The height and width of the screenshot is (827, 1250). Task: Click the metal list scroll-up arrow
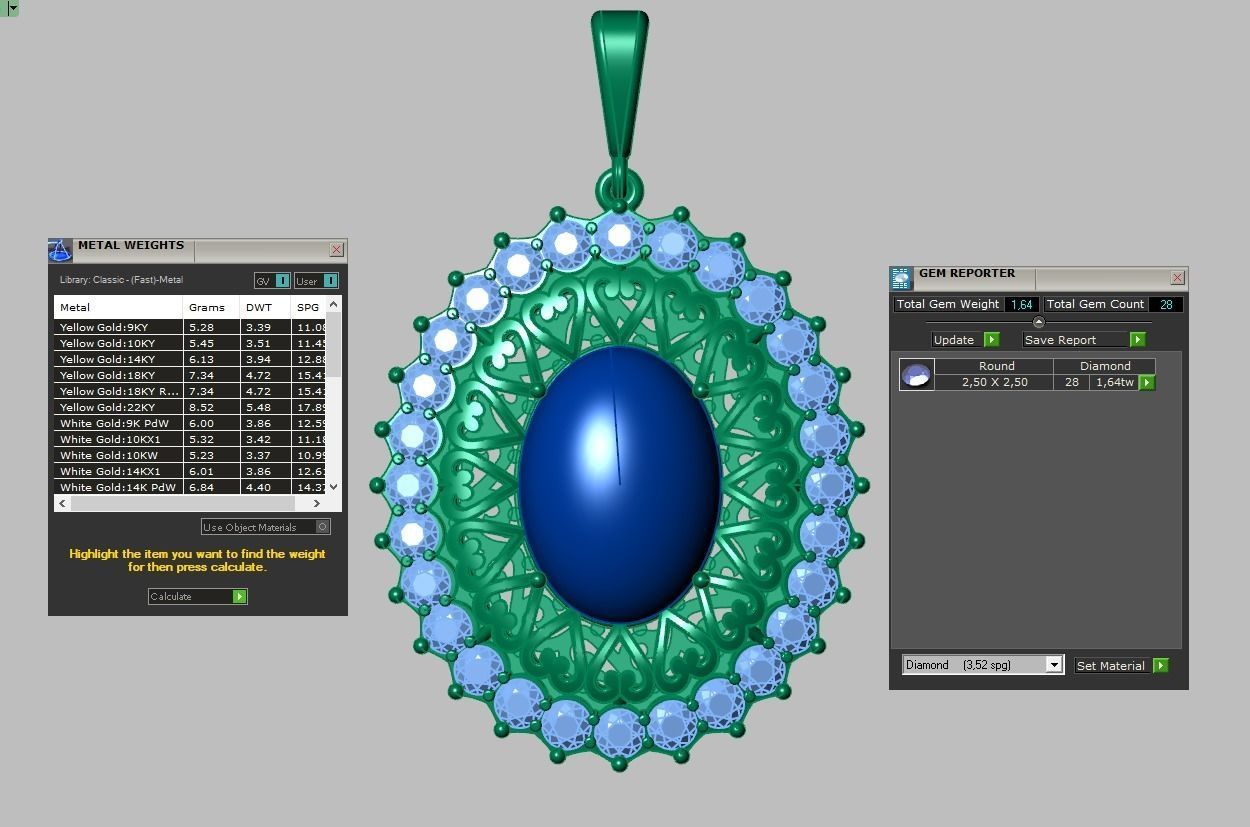(x=334, y=303)
